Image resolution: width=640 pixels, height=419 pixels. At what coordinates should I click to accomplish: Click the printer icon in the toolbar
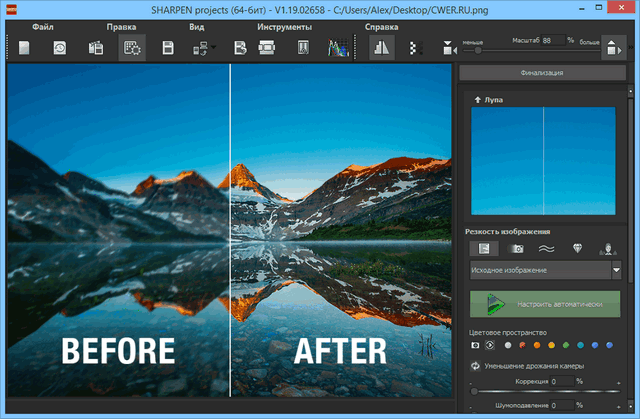pos(266,47)
